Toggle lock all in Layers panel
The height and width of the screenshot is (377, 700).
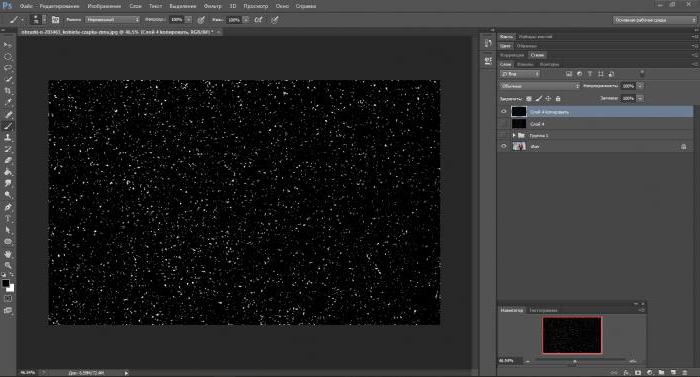pos(558,99)
